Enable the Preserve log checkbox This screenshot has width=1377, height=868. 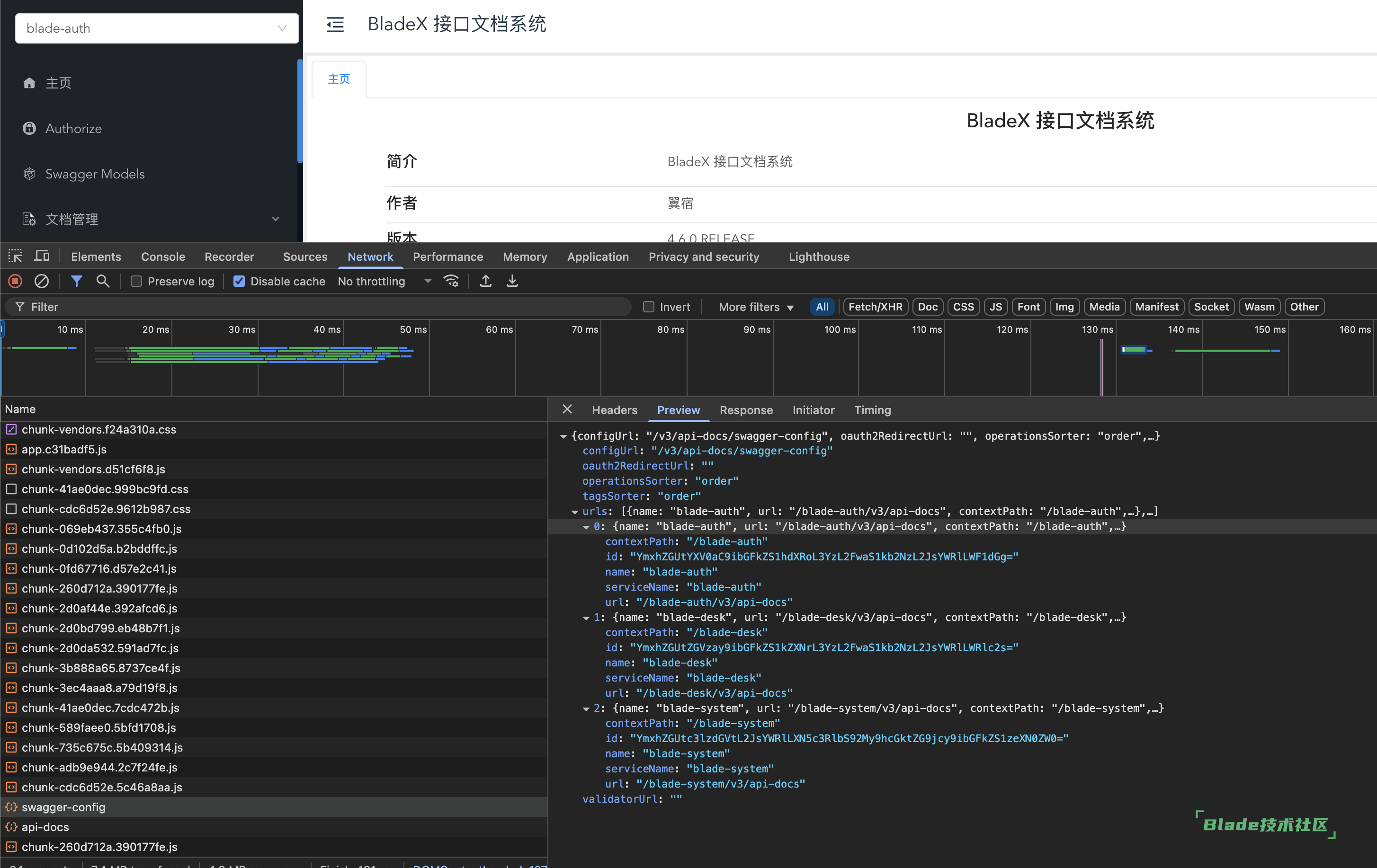pos(136,281)
